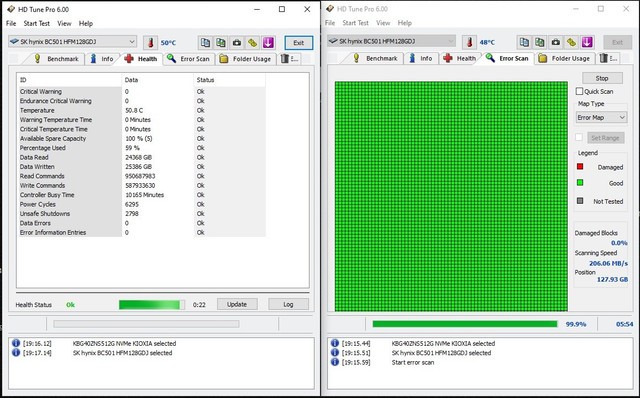Click Scanning Speed value 206.06 MB/s
The width and height of the screenshot is (640, 398).
[x=608, y=263]
